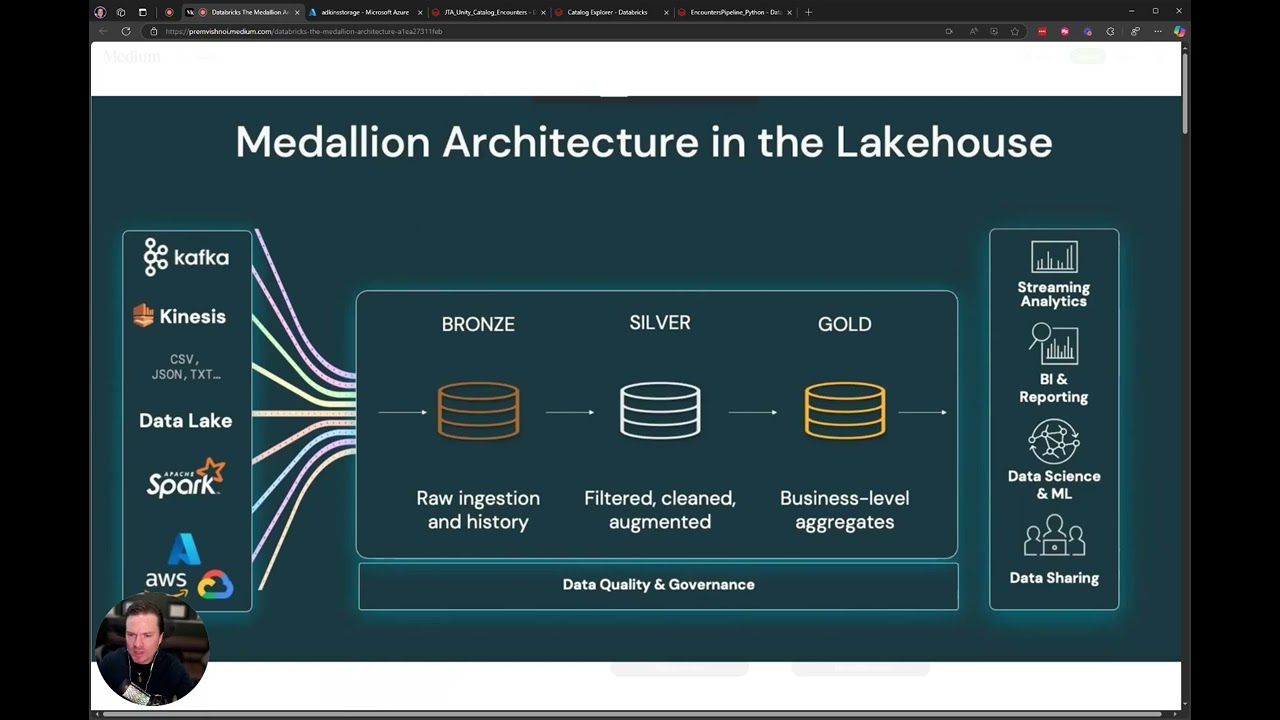Image resolution: width=1280 pixels, height=720 pixels.
Task: Close the JTA_Unity_Catalog_Encounters tab
Action: point(543,12)
